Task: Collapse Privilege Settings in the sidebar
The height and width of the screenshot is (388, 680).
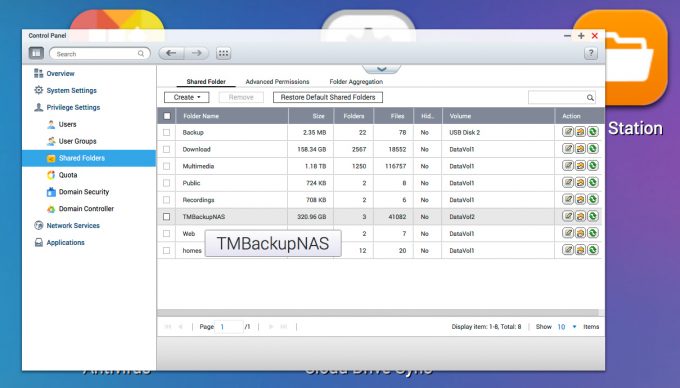Action: (x=67, y=108)
